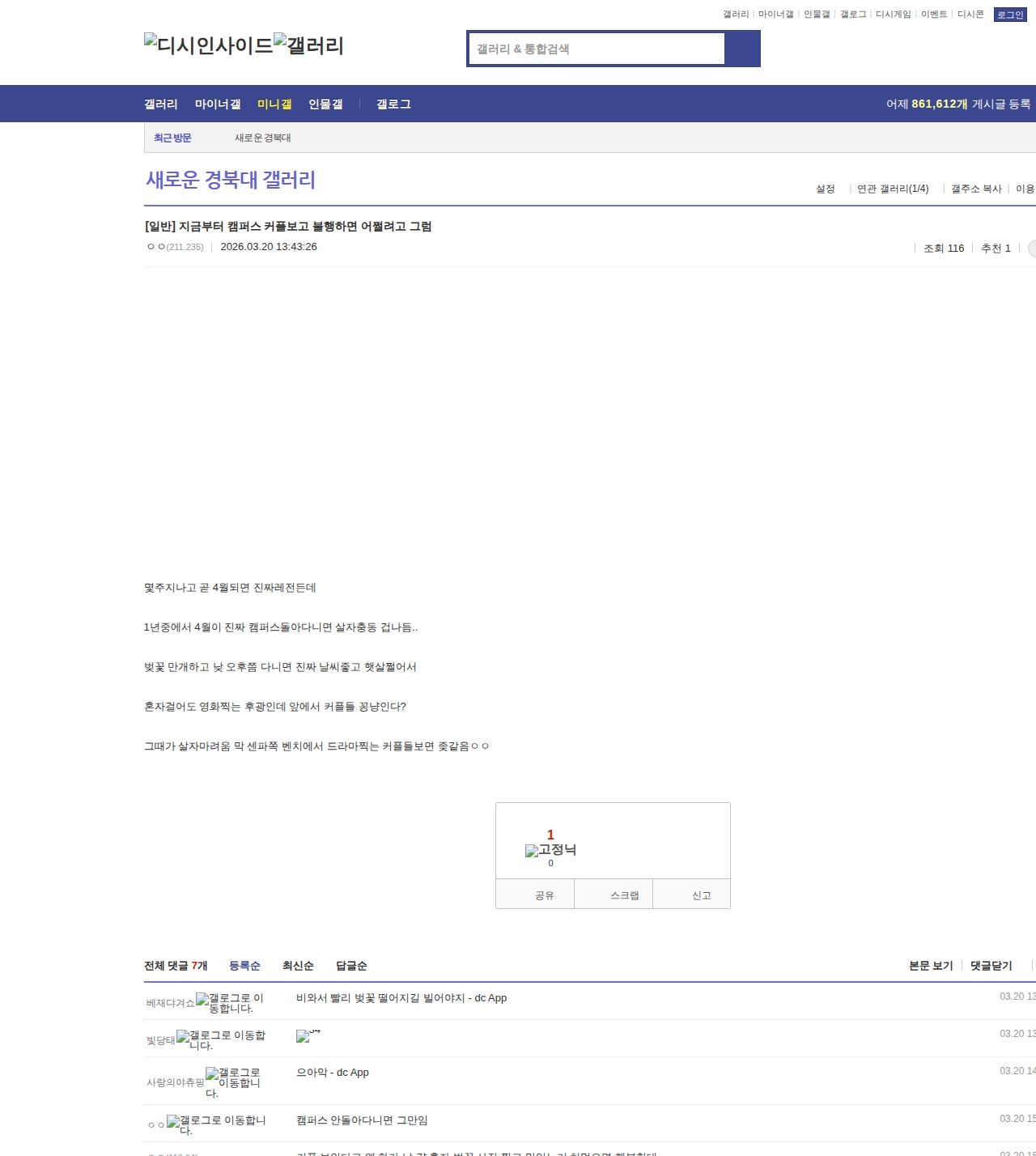Click the post date 2026.03.20 13:43:26
Viewport: 1036px width, 1156px height.
[x=269, y=247]
